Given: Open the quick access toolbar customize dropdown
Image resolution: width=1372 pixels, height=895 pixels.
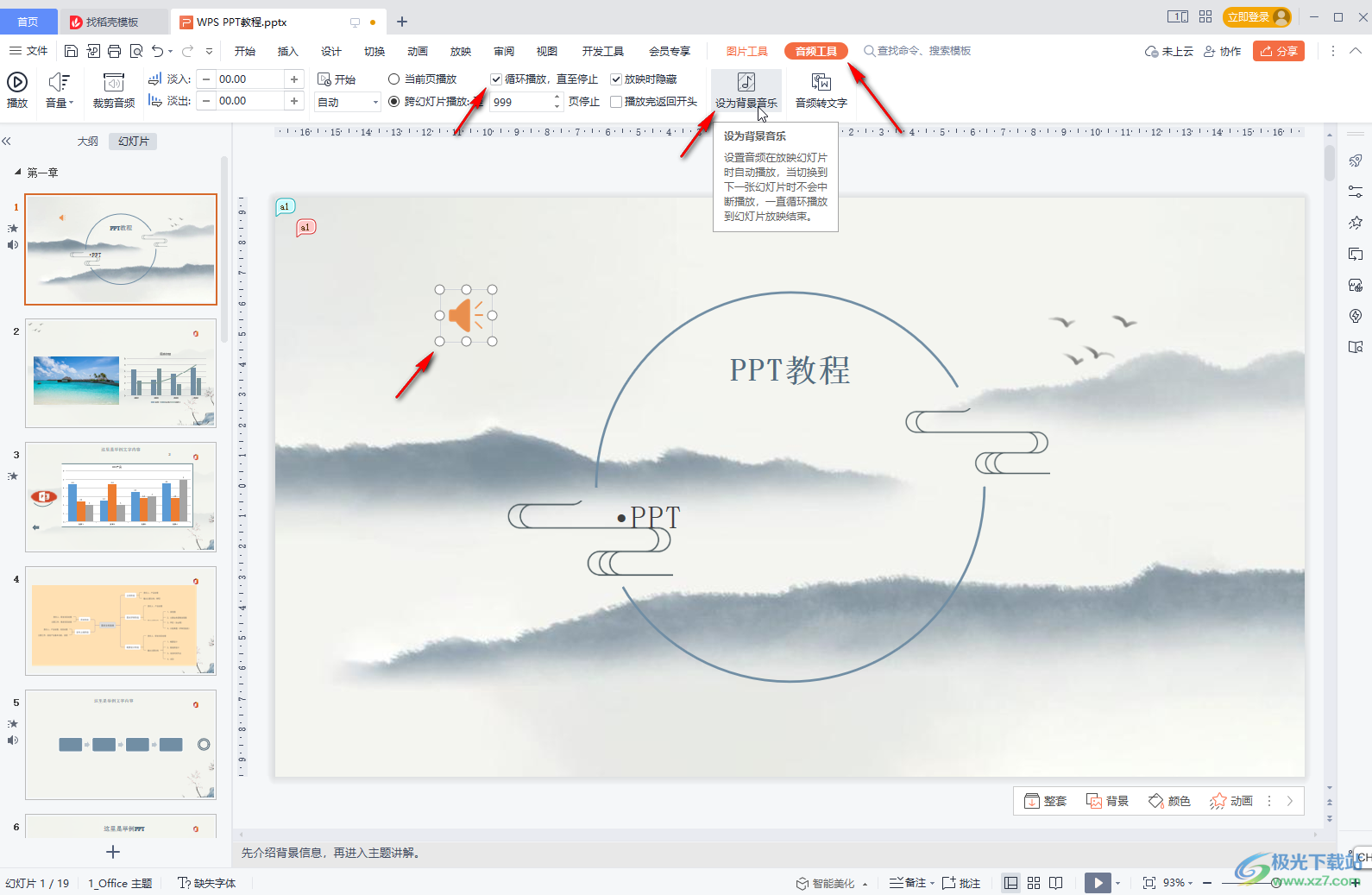Looking at the screenshot, I should 209,52.
